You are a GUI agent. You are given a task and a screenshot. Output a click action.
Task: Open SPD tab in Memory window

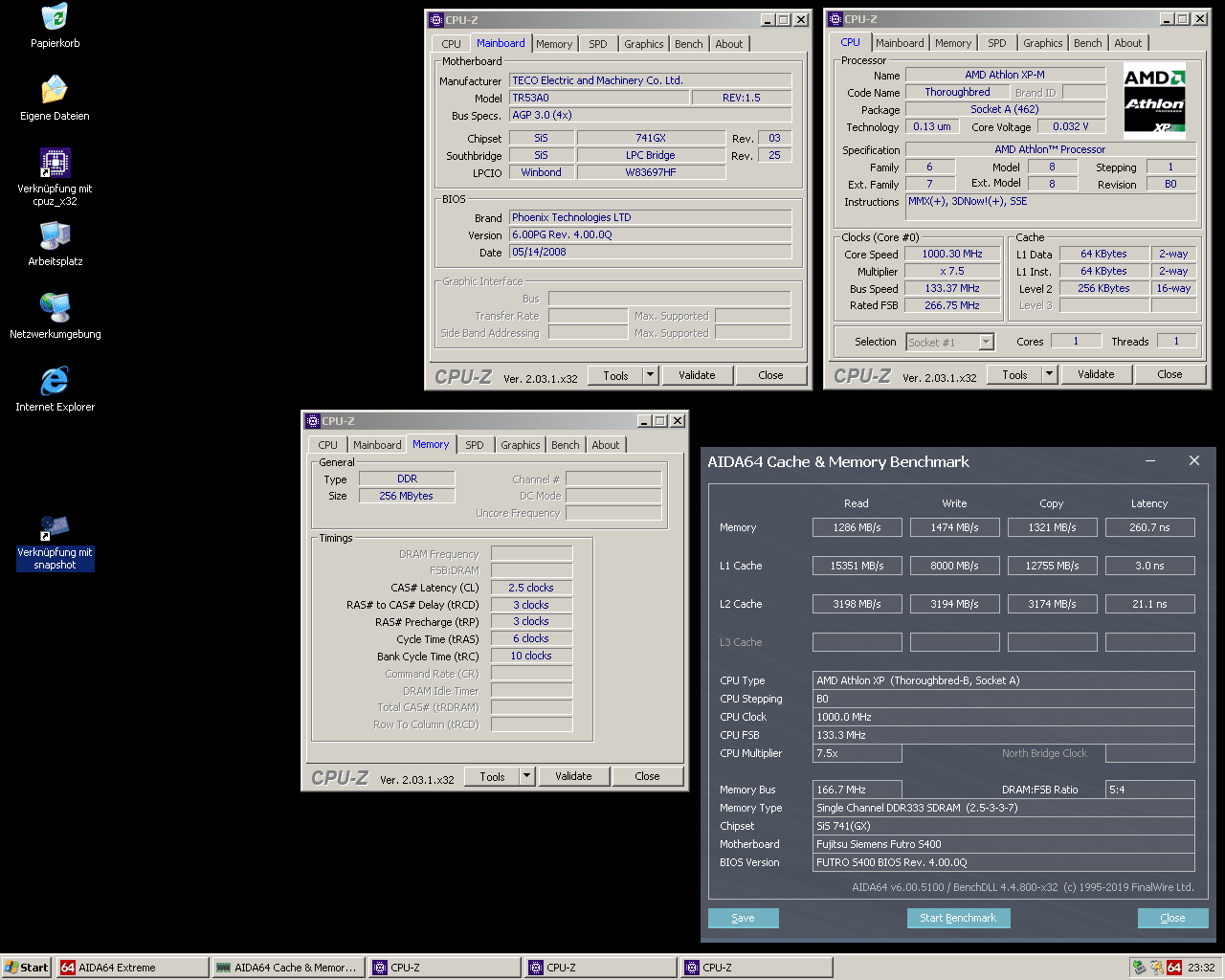pyautogui.click(x=475, y=445)
